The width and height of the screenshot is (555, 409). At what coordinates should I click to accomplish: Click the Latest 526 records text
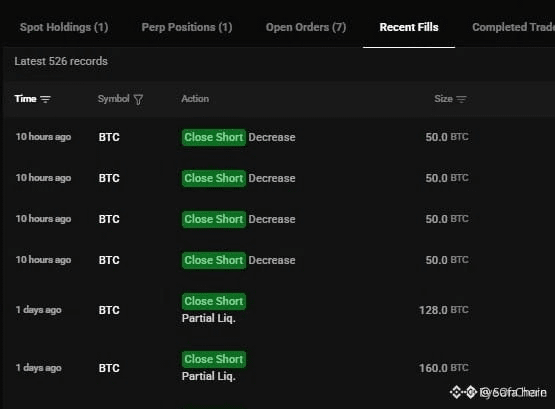(61, 61)
